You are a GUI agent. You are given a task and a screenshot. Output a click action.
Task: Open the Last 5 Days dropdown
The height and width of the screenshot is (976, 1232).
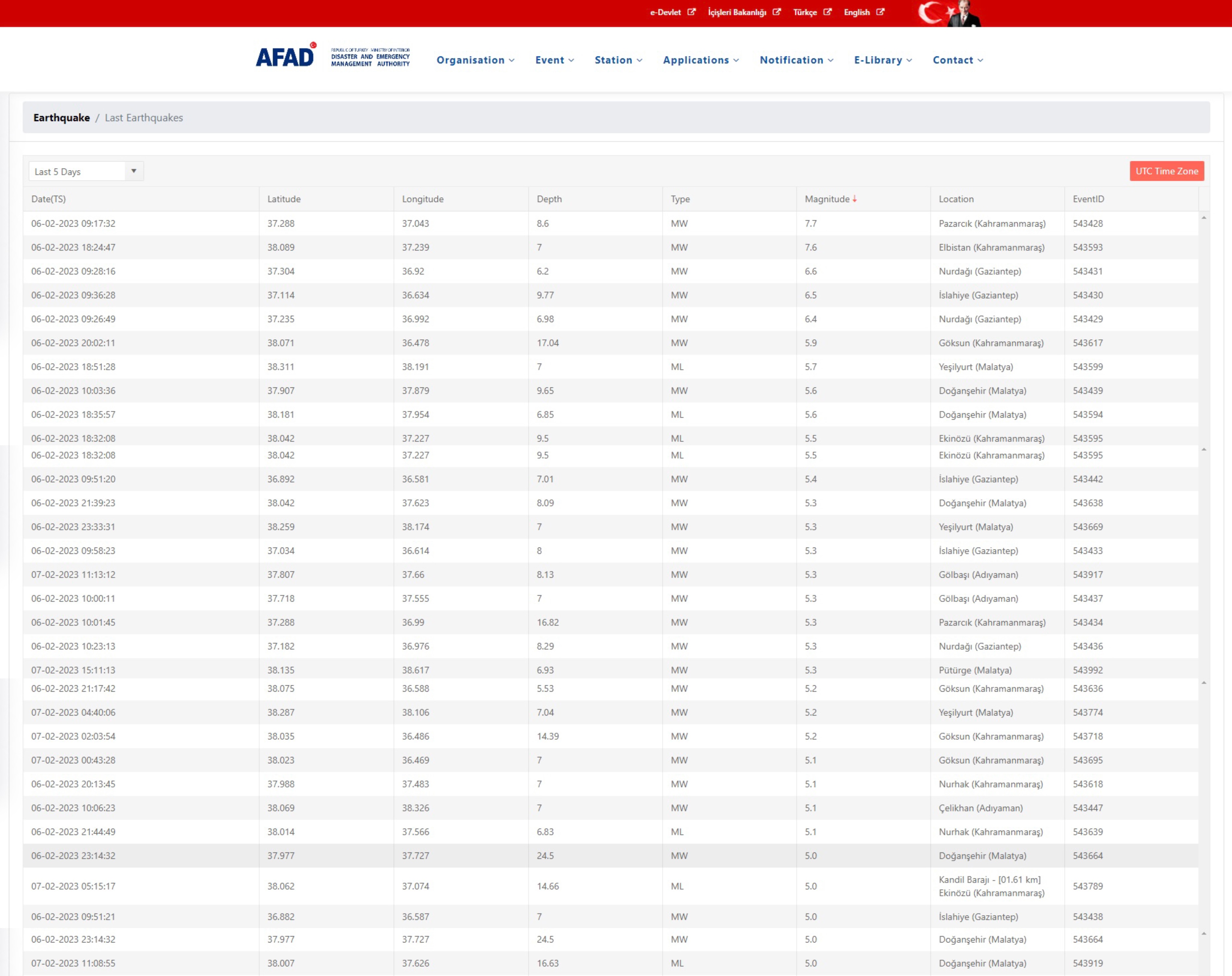86,171
